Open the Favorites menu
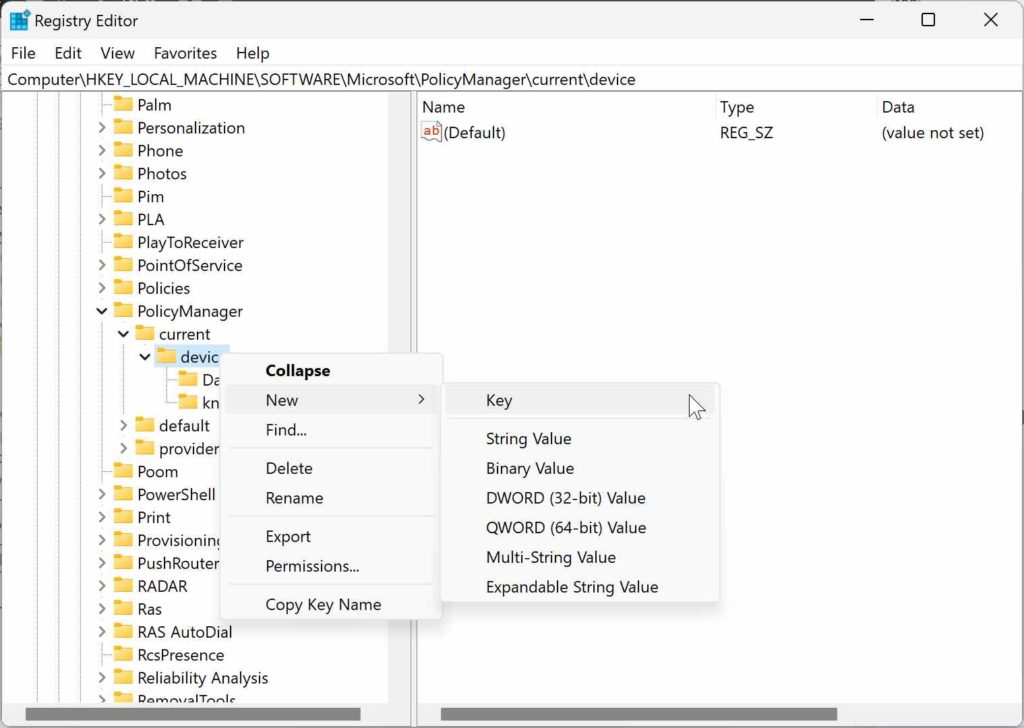This screenshot has width=1024, height=728. click(185, 53)
